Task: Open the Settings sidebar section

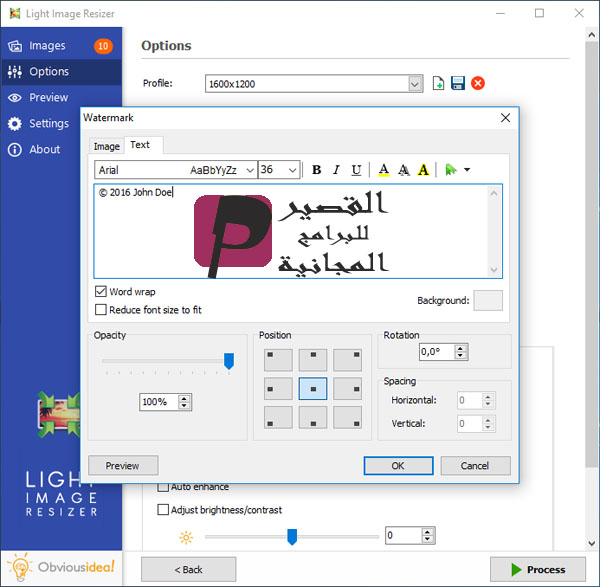Action: point(42,124)
